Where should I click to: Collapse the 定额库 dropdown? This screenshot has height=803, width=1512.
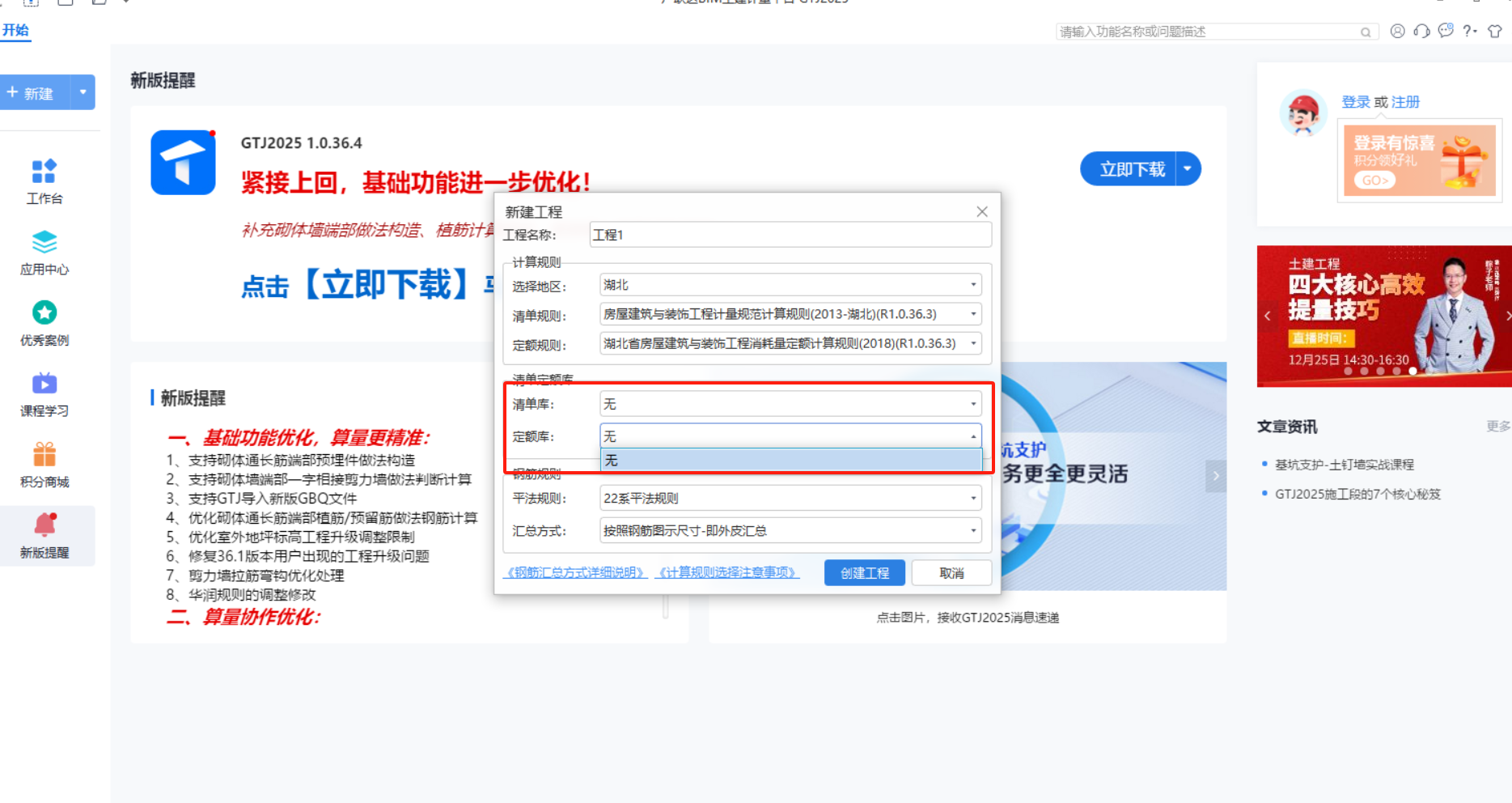tap(973, 436)
